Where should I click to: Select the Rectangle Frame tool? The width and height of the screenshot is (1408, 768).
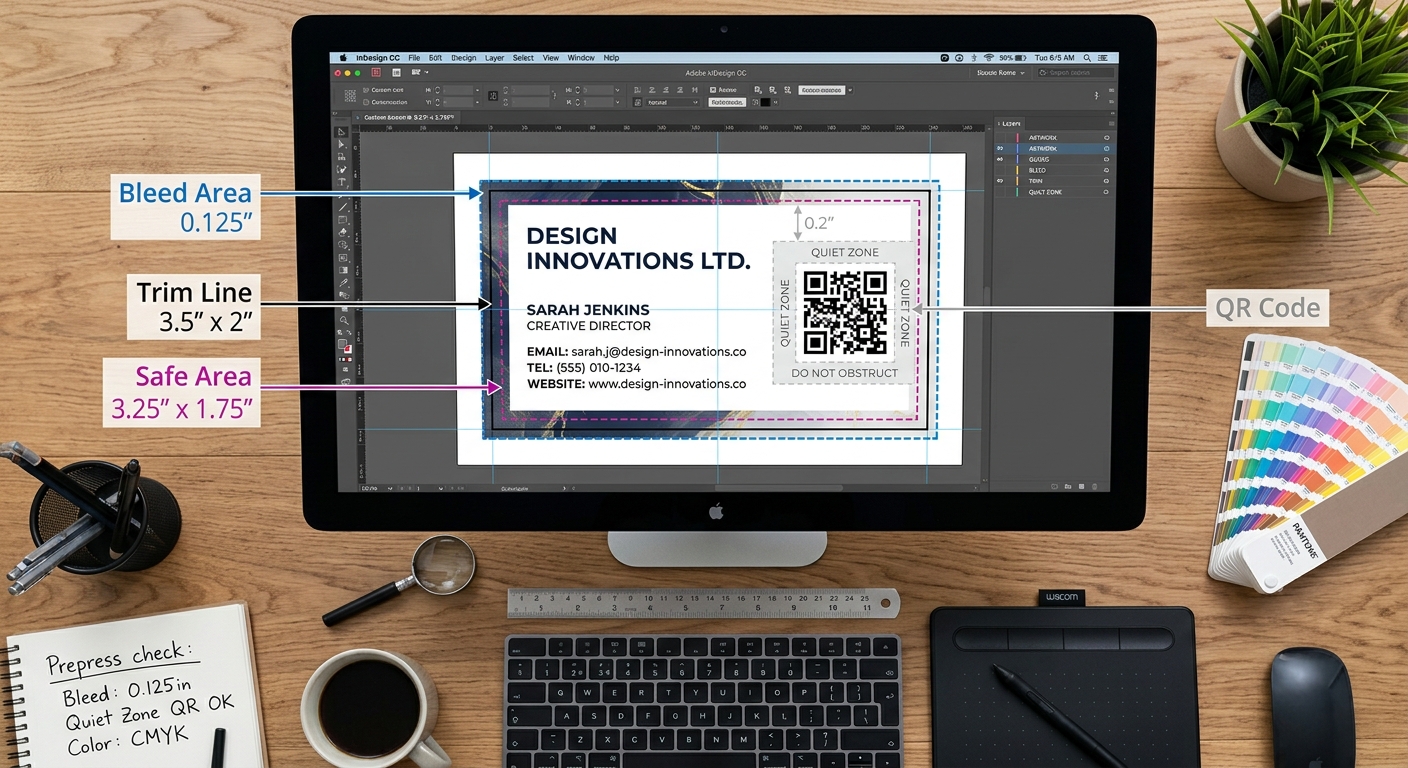[342, 219]
